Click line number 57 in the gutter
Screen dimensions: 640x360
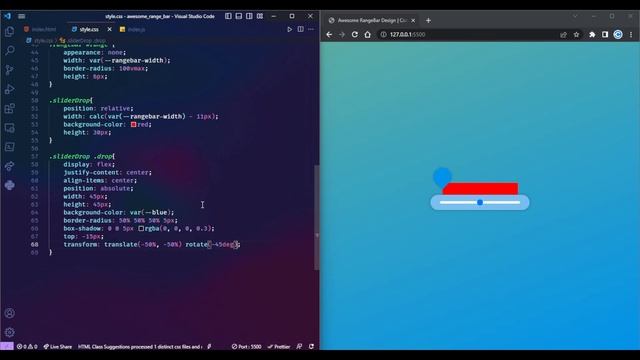(x=35, y=156)
